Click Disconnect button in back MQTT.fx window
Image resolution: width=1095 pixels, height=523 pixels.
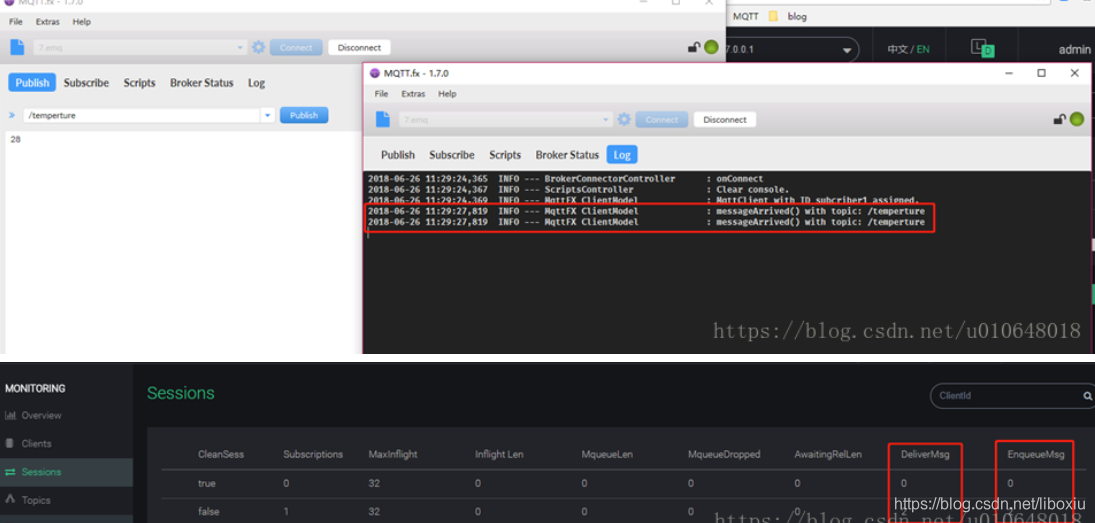359,47
